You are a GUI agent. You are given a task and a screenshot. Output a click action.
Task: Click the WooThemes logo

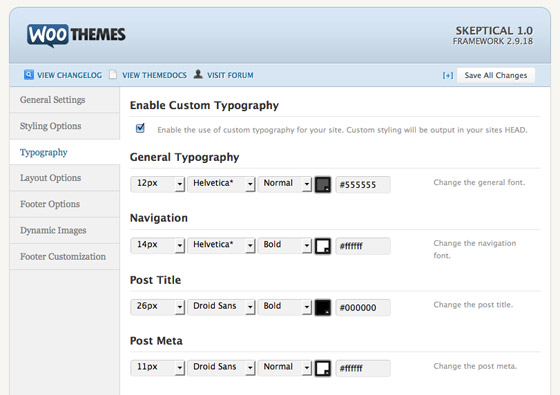pos(76,35)
